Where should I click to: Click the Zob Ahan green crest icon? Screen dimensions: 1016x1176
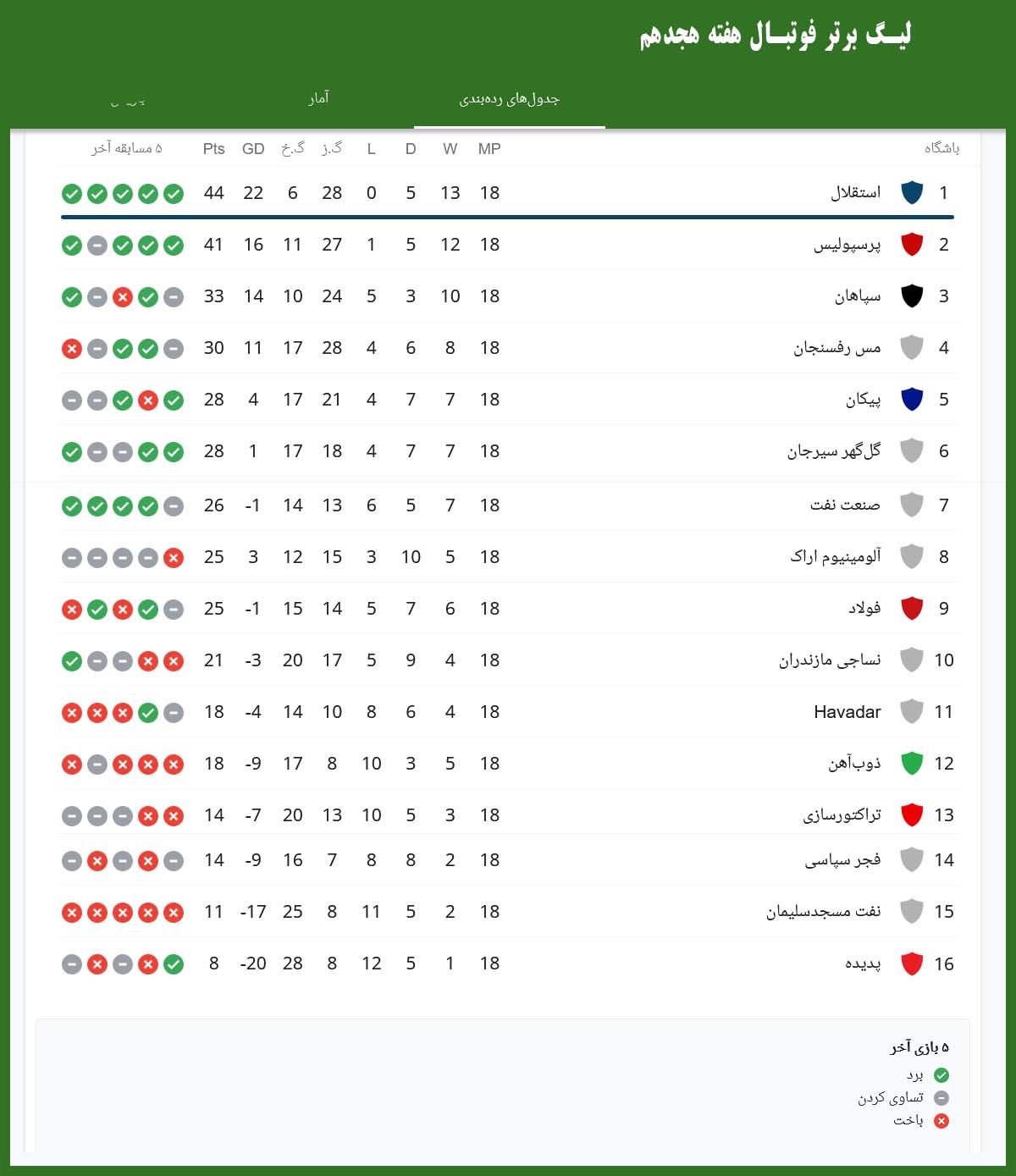[913, 763]
